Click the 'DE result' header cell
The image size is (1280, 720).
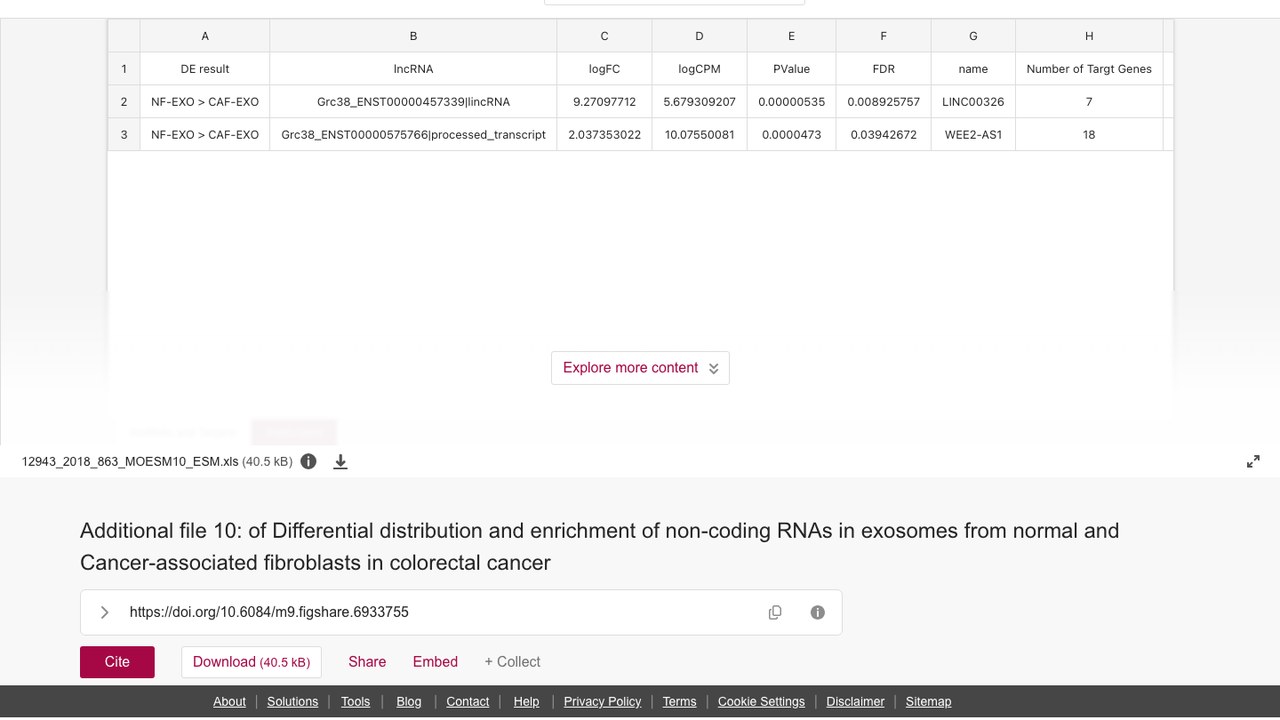click(x=205, y=69)
